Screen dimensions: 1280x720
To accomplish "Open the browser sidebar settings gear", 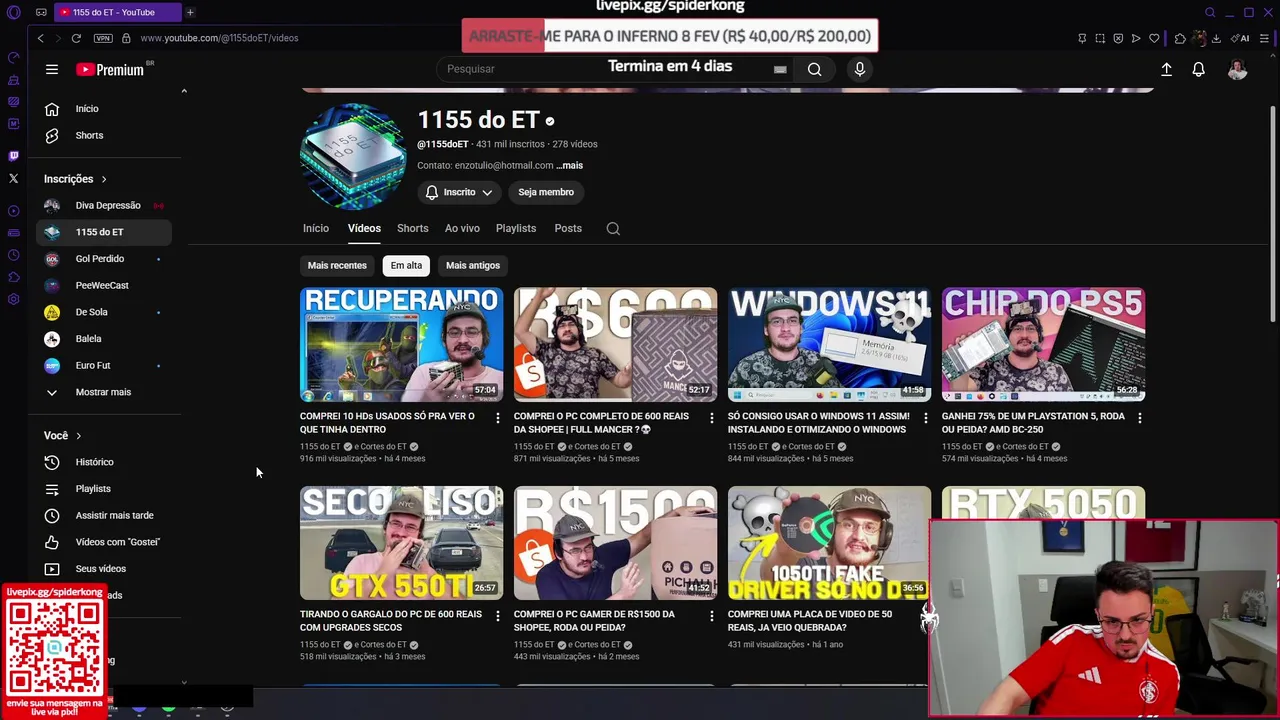I will [x=13, y=299].
